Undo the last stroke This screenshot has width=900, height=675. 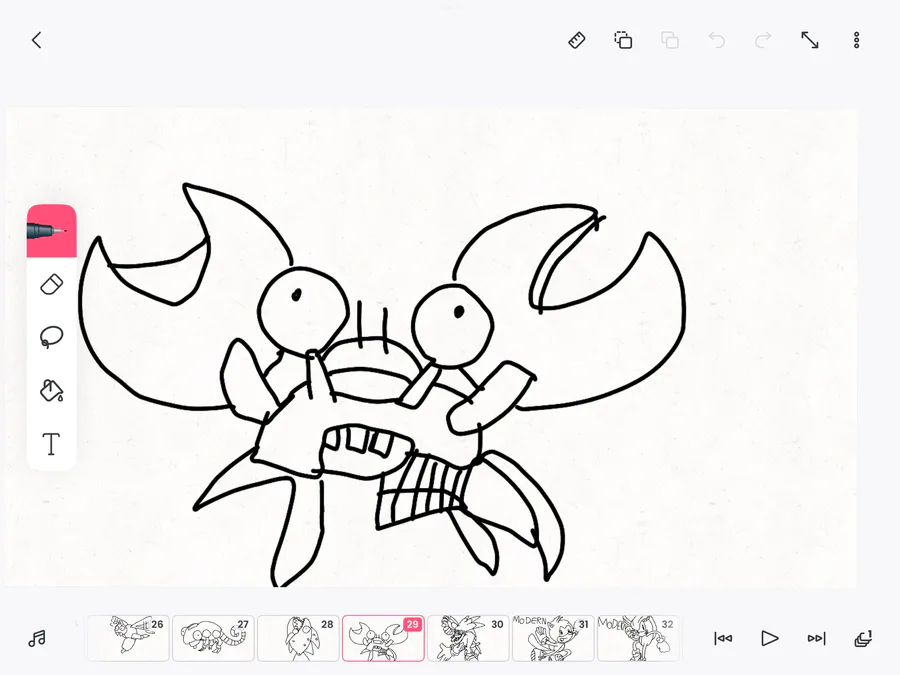(716, 40)
